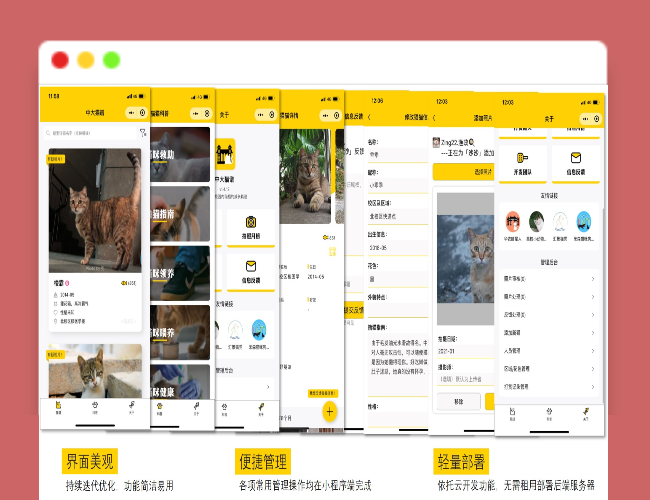Open the three-dot capsule menu on the 中大猫谱 screen
This screenshot has width=650, height=500.
coord(131,112)
